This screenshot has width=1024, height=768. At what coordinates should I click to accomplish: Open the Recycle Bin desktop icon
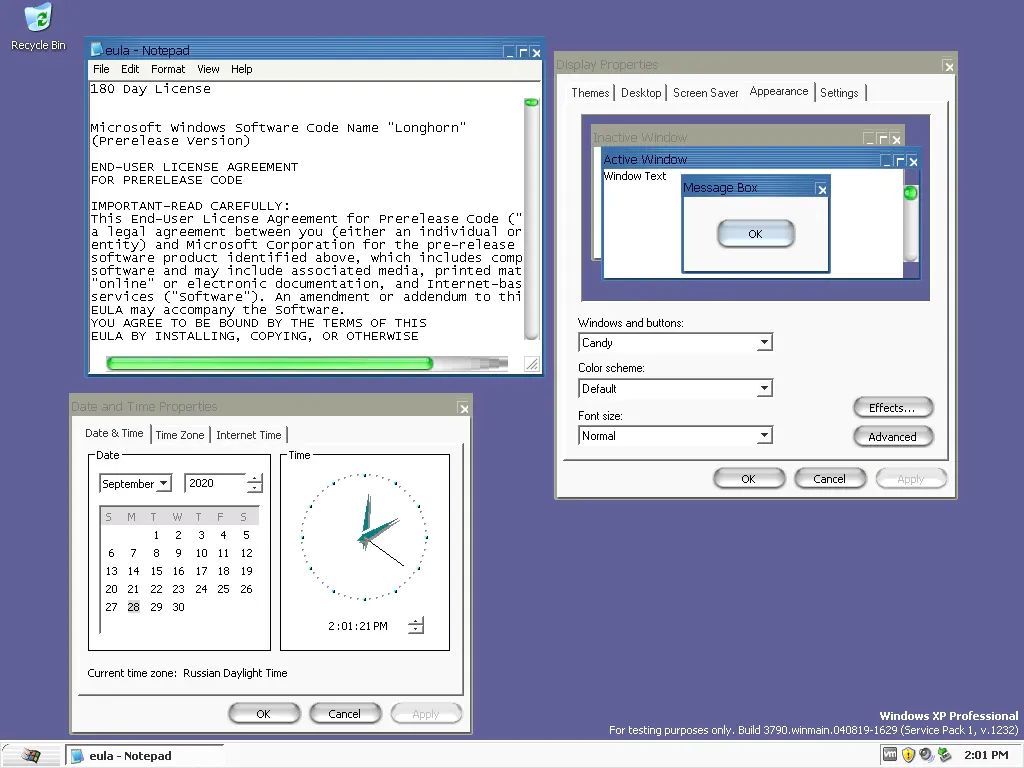coord(38,20)
